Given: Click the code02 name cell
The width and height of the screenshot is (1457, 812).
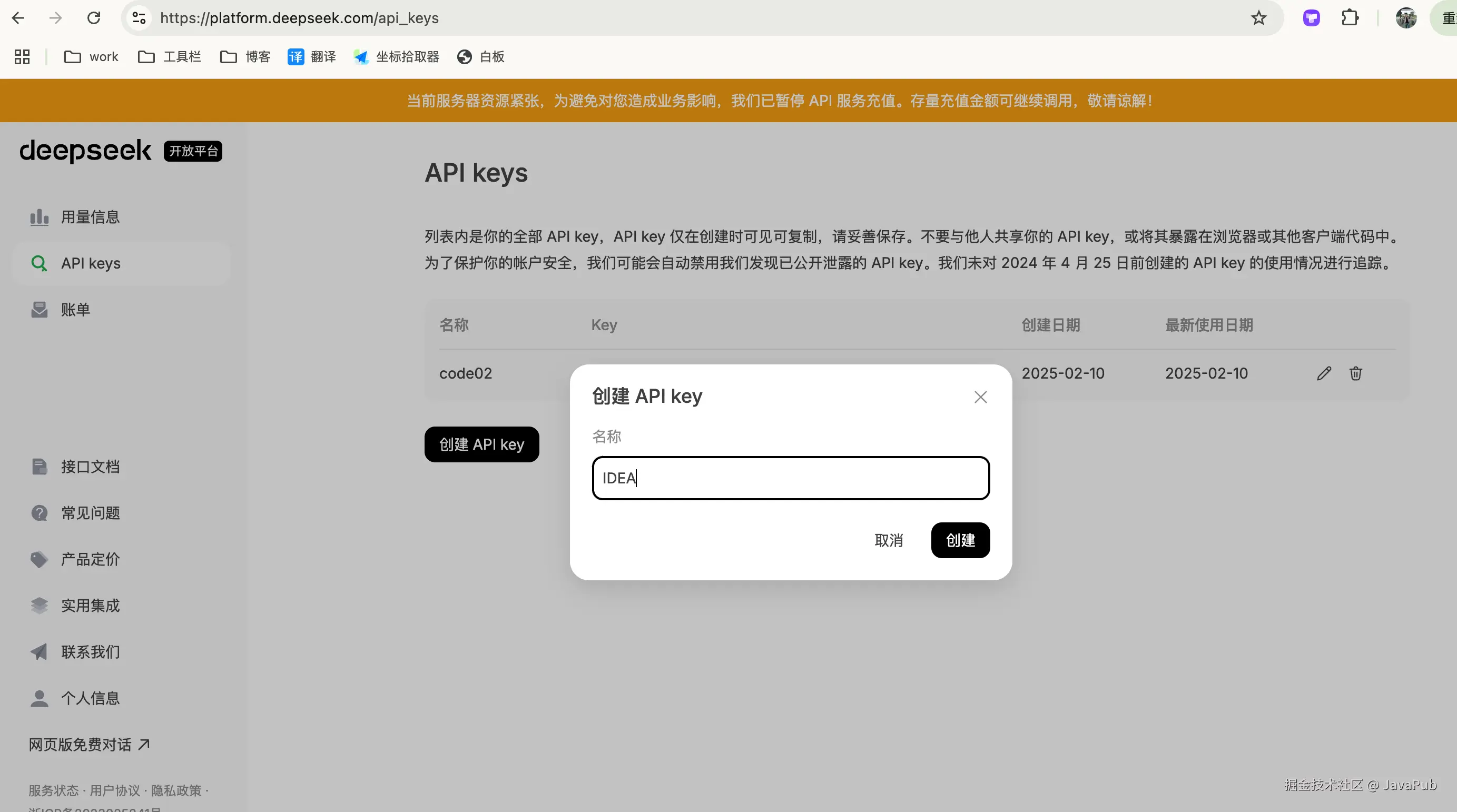Looking at the screenshot, I should pyautogui.click(x=466, y=374).
